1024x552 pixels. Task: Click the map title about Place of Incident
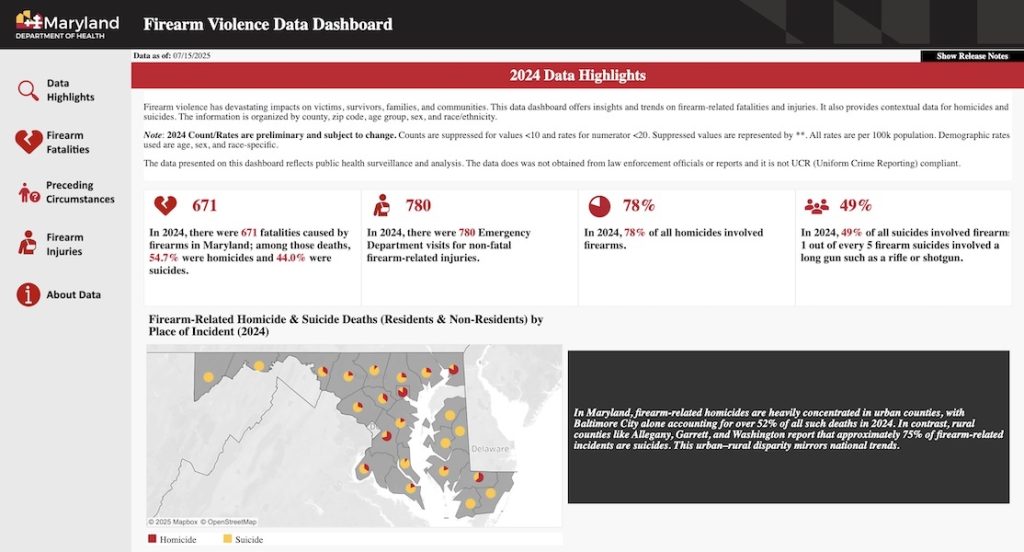pos(345,325)
